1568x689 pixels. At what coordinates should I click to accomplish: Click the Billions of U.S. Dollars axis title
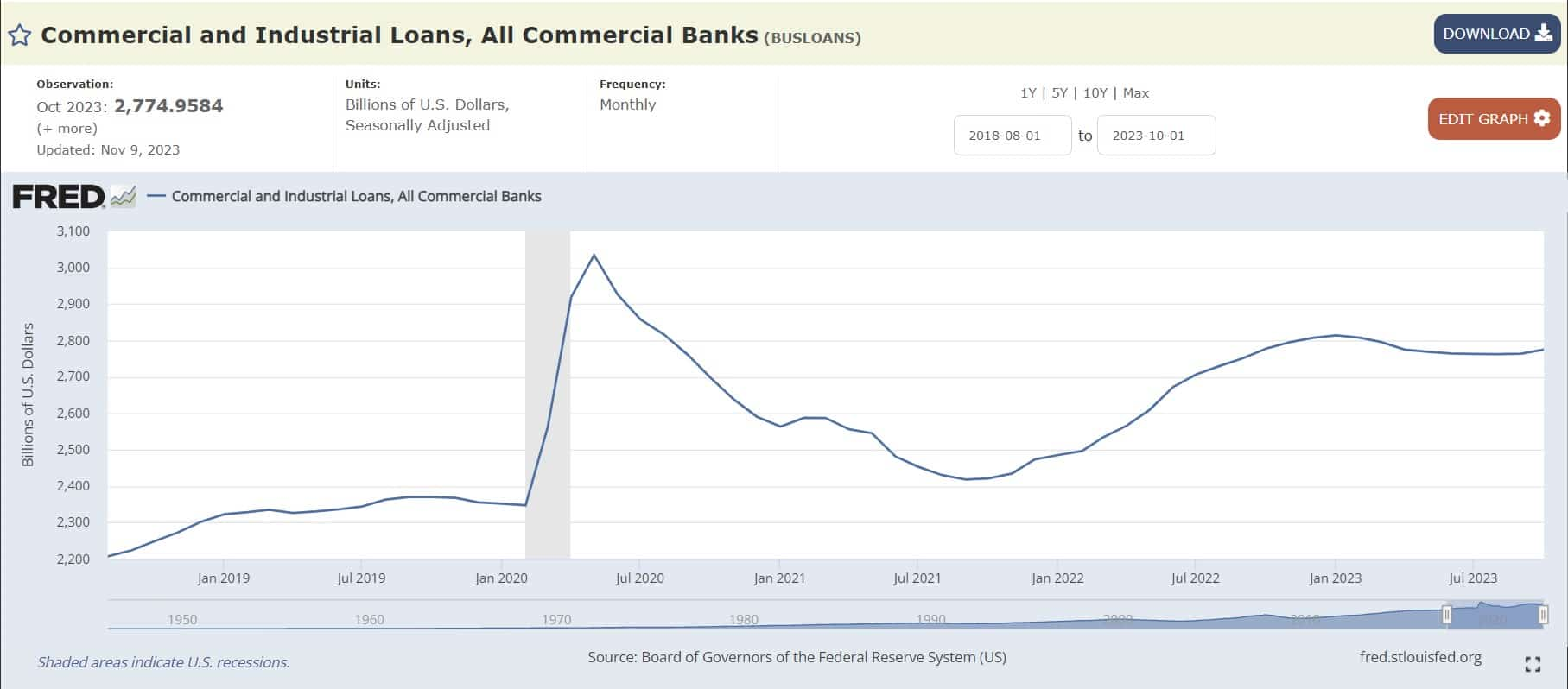(28, 395)
